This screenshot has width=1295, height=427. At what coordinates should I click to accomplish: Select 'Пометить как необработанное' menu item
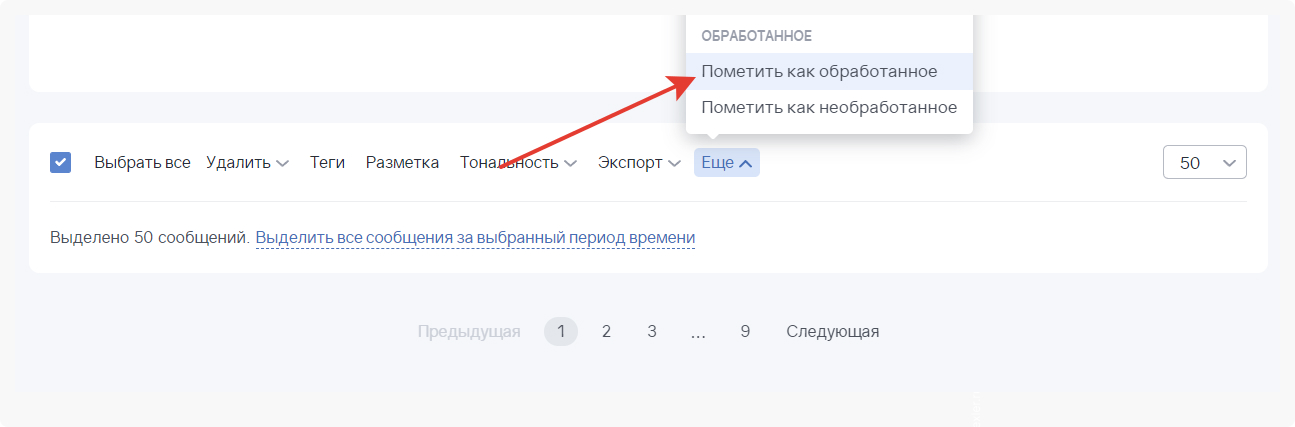pos(829,107)
